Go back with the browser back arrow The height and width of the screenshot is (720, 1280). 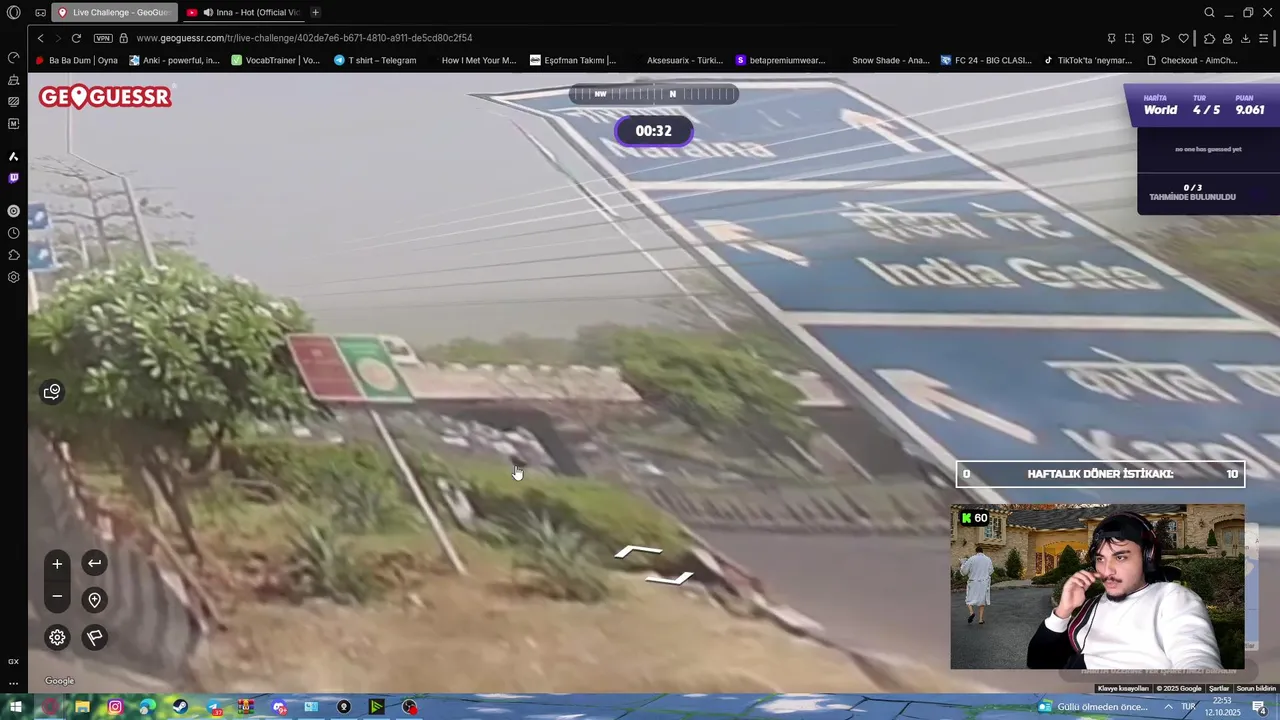click(40, 38)
